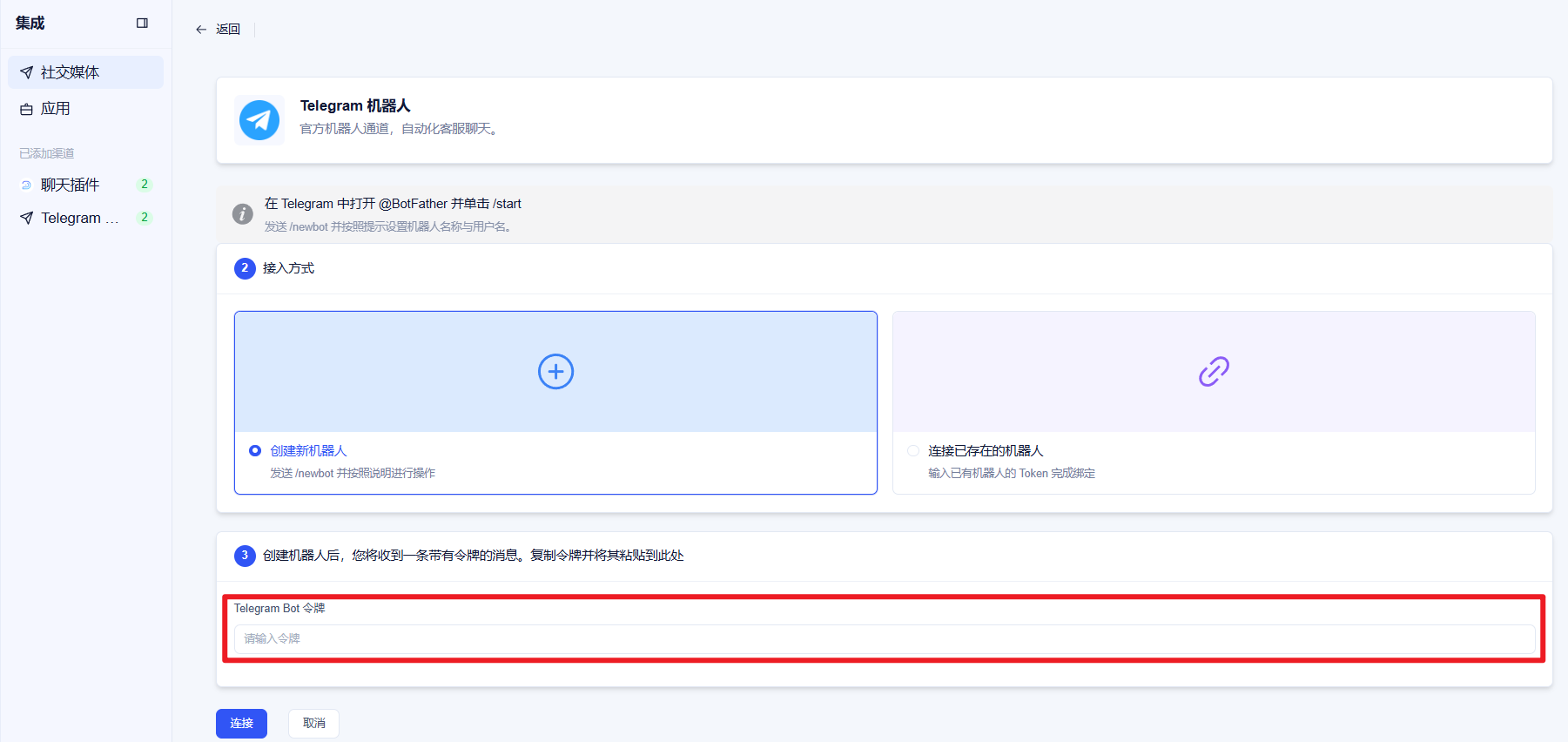This screenshot has height=742, width=1568.
Task: Click the 聊天插件 count badge
Action: 145,185
